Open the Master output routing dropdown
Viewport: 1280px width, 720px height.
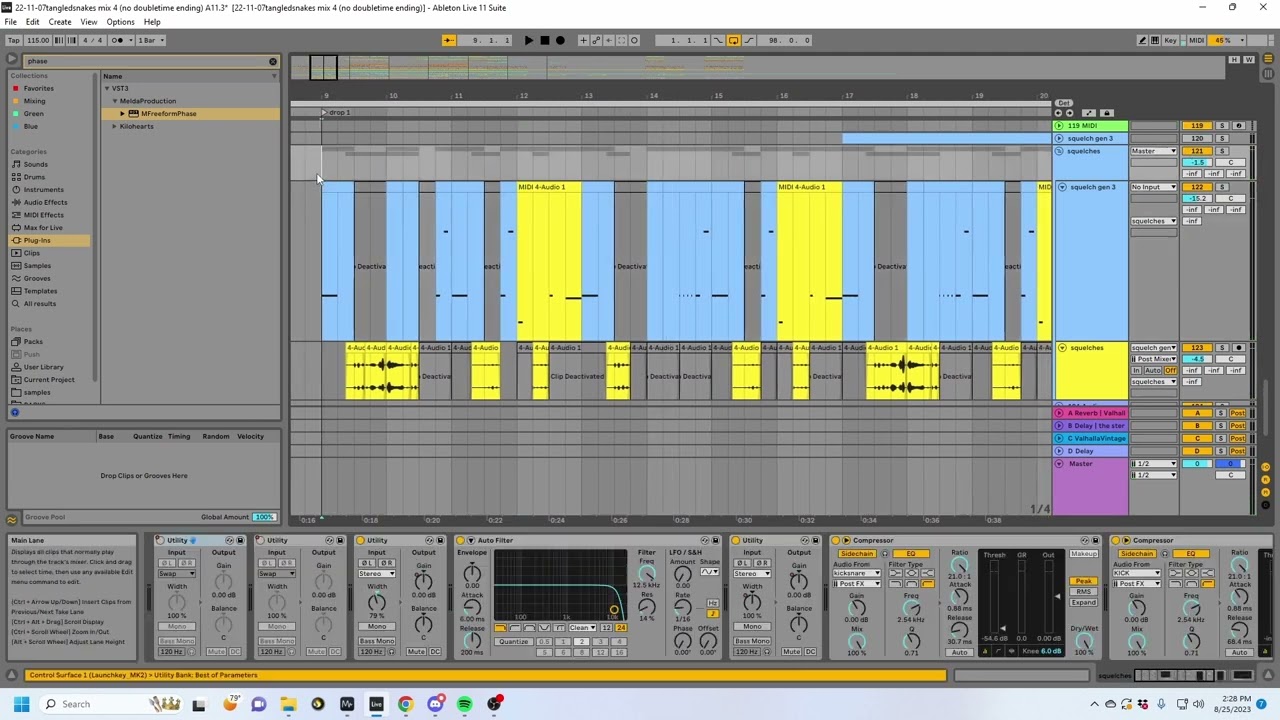1154,151
